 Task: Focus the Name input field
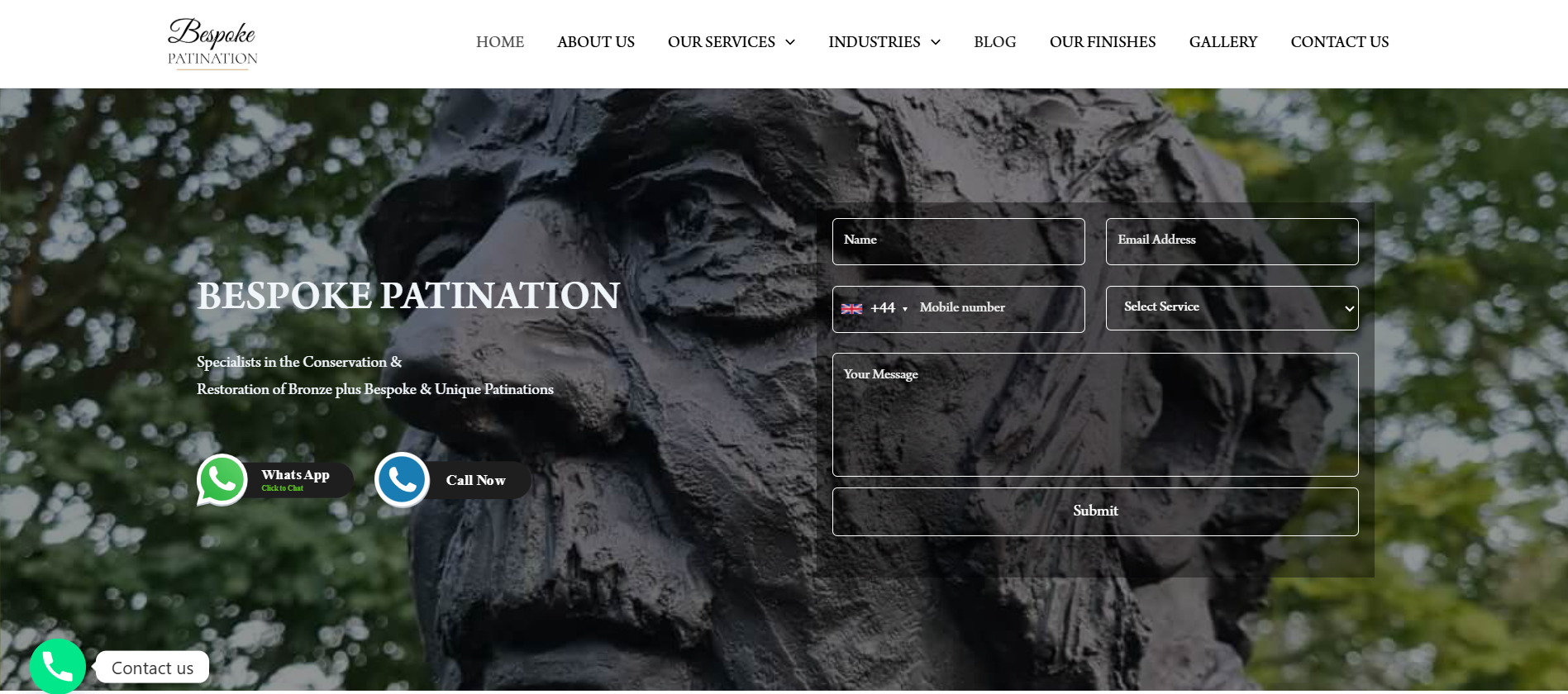click(x=958, y=241)
